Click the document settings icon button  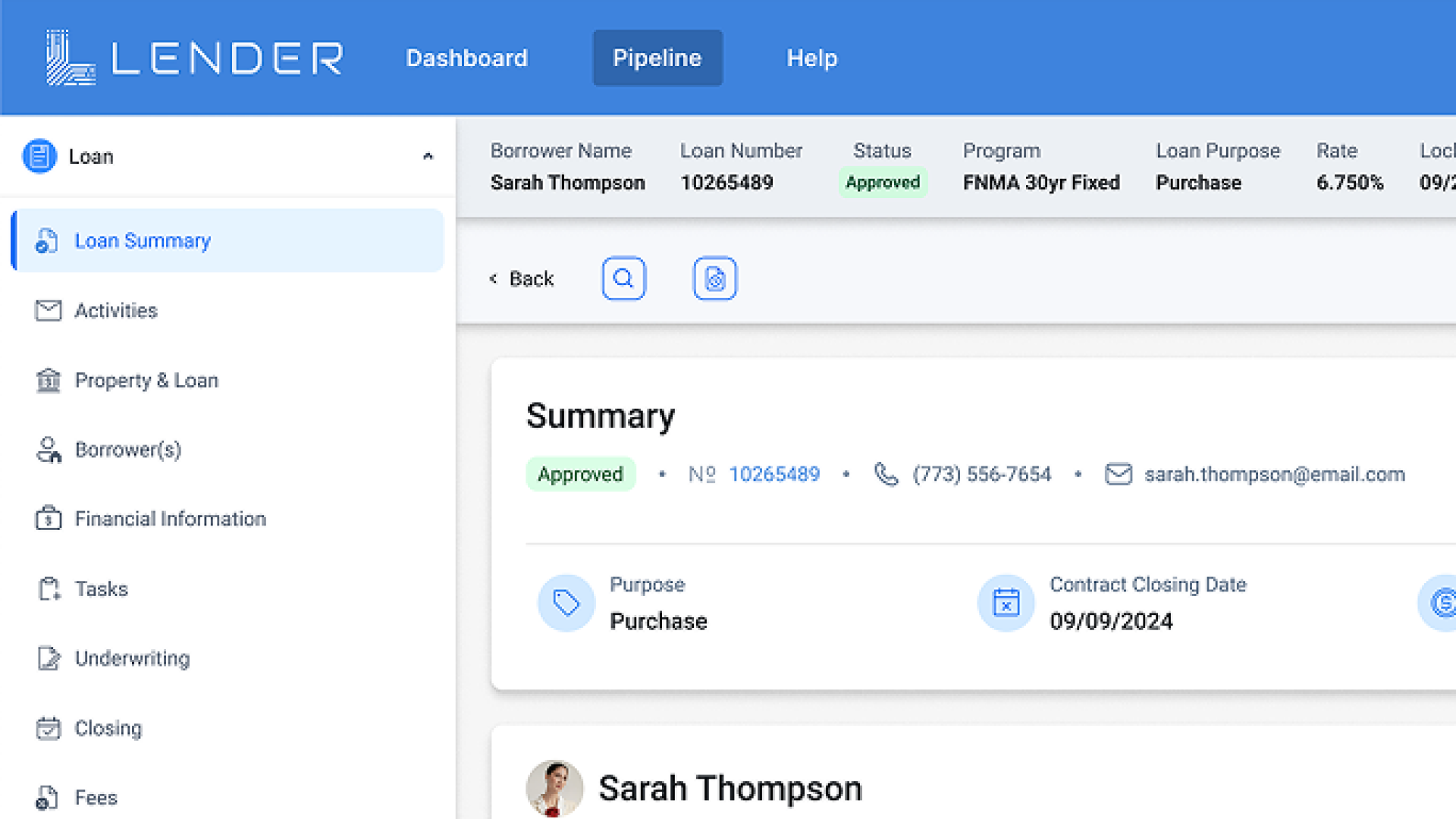click(x=714, y=278)
